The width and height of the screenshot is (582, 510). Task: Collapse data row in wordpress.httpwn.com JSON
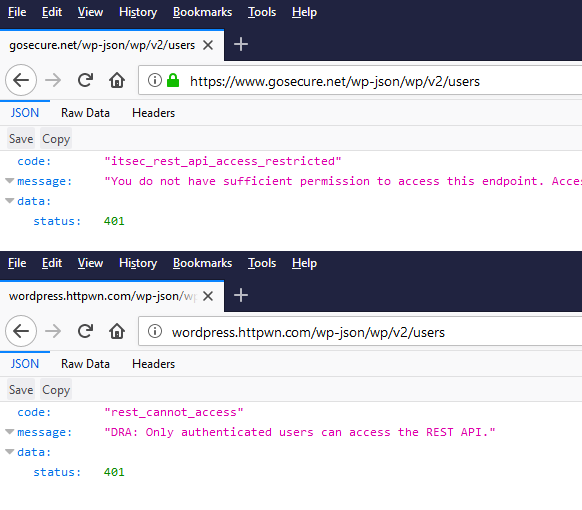pyautogui.click(x=10, y=452)
